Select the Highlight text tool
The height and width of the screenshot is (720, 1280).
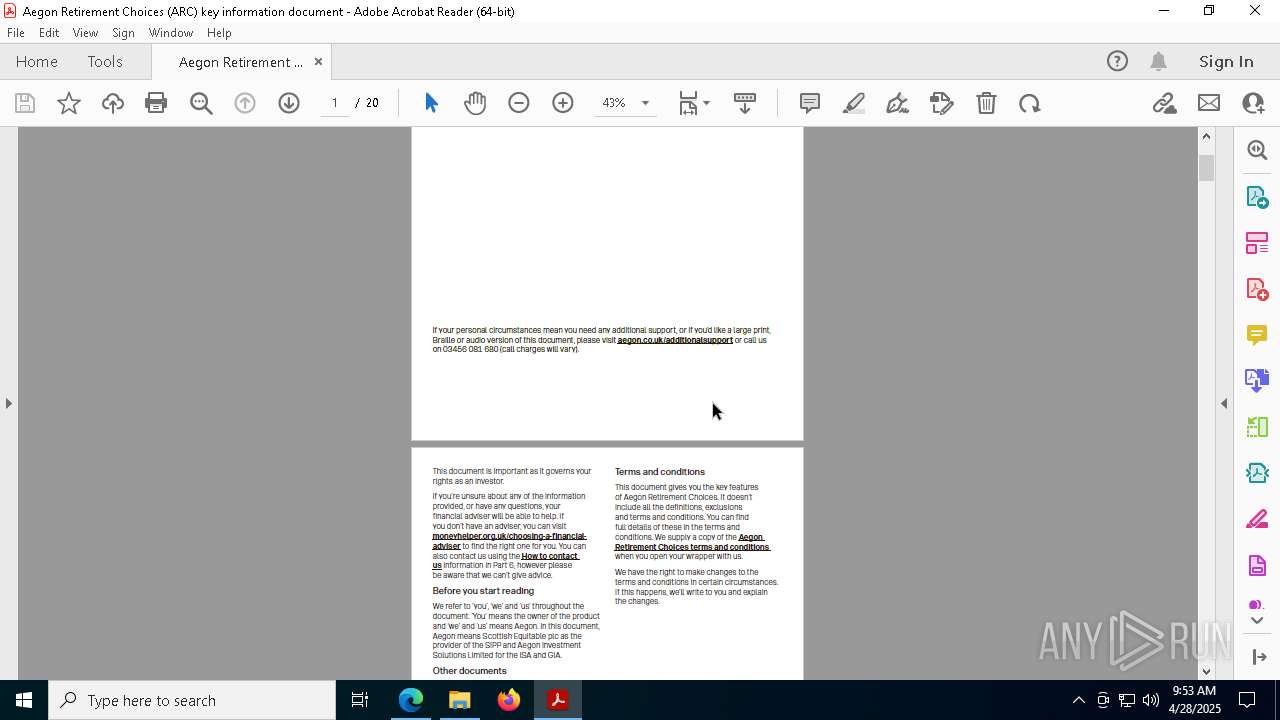tap(854, 103)
